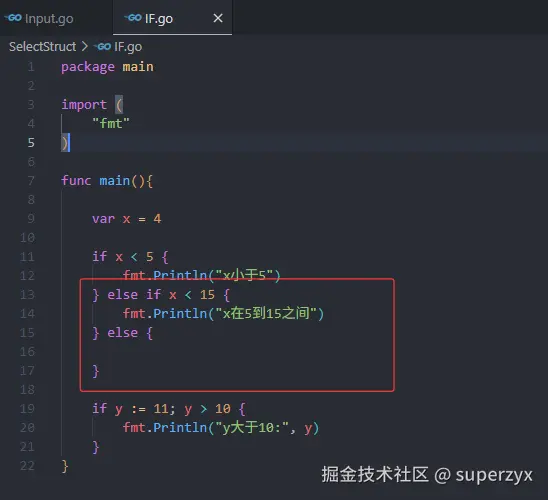Click line number 5 in gutter

(31, 143)
